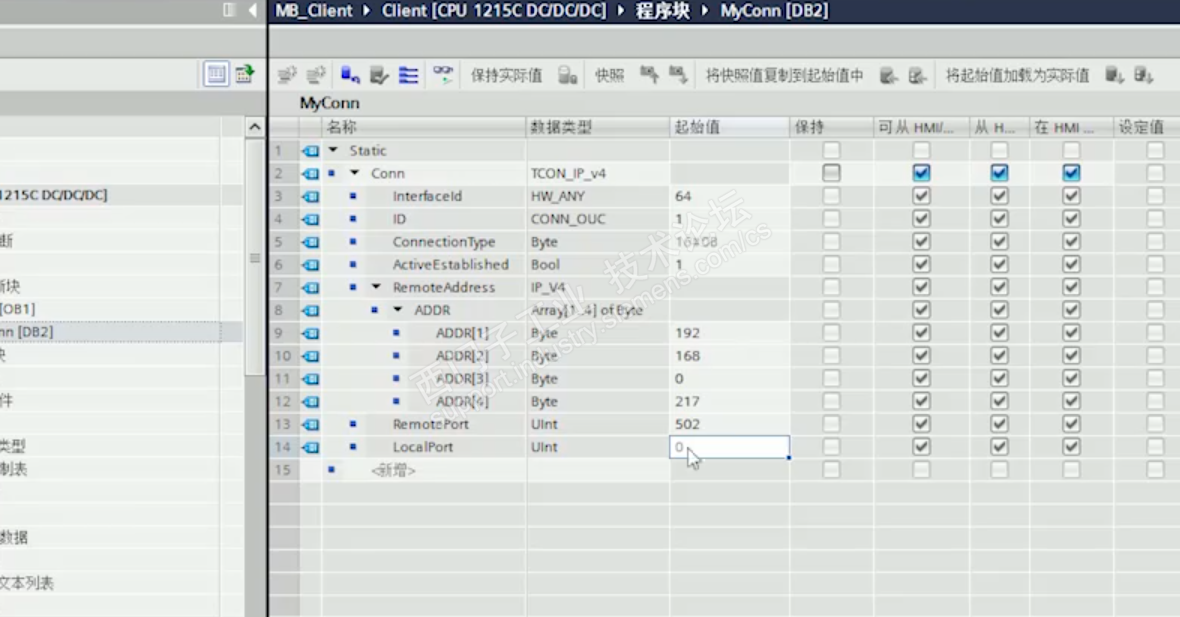Collapse the Conn structure
This screenshot has height=617, width=1180.
pyautogui.click(x=354, y=173)
